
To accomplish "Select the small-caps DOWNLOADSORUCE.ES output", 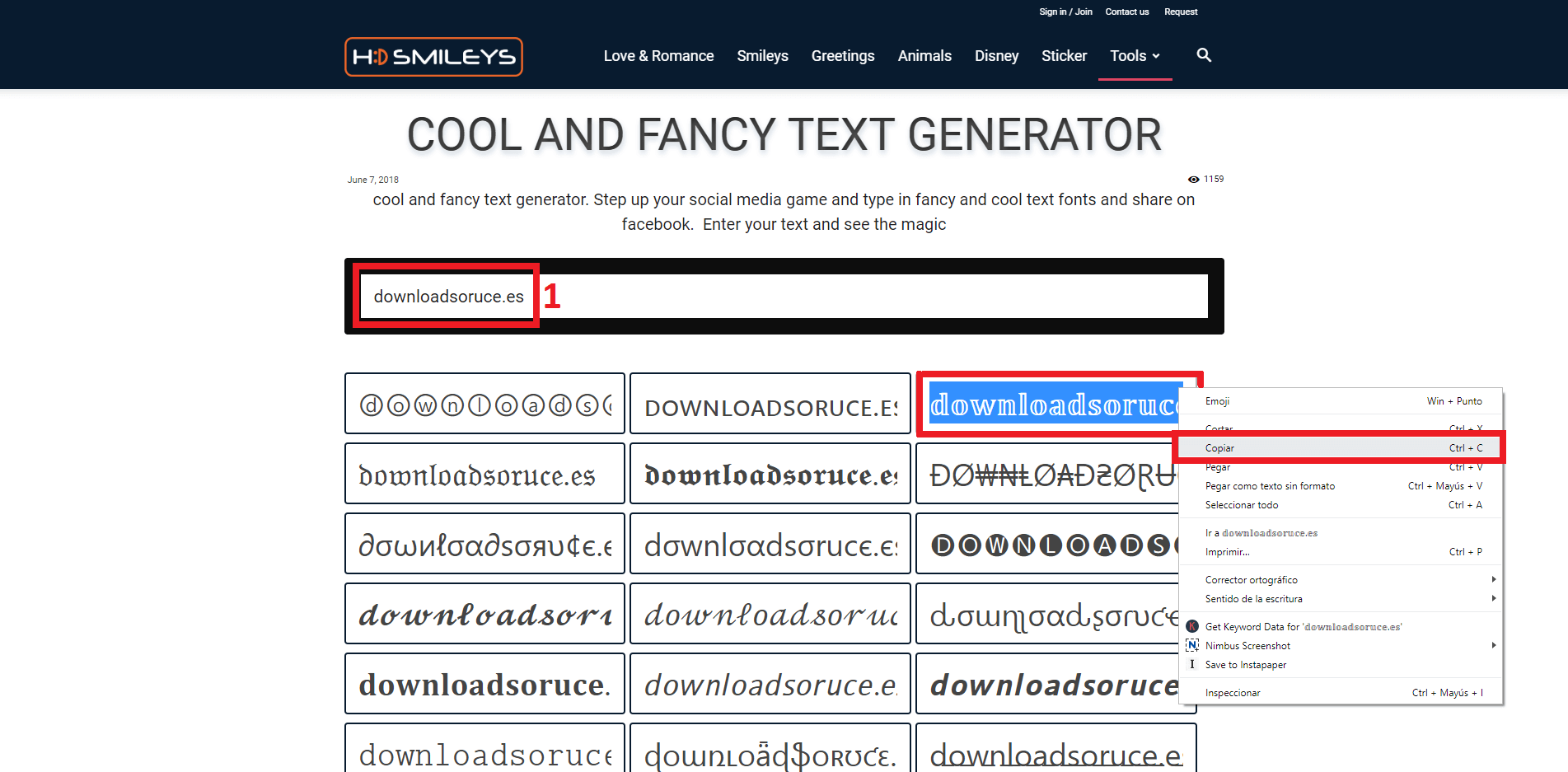I will (770, 404).
